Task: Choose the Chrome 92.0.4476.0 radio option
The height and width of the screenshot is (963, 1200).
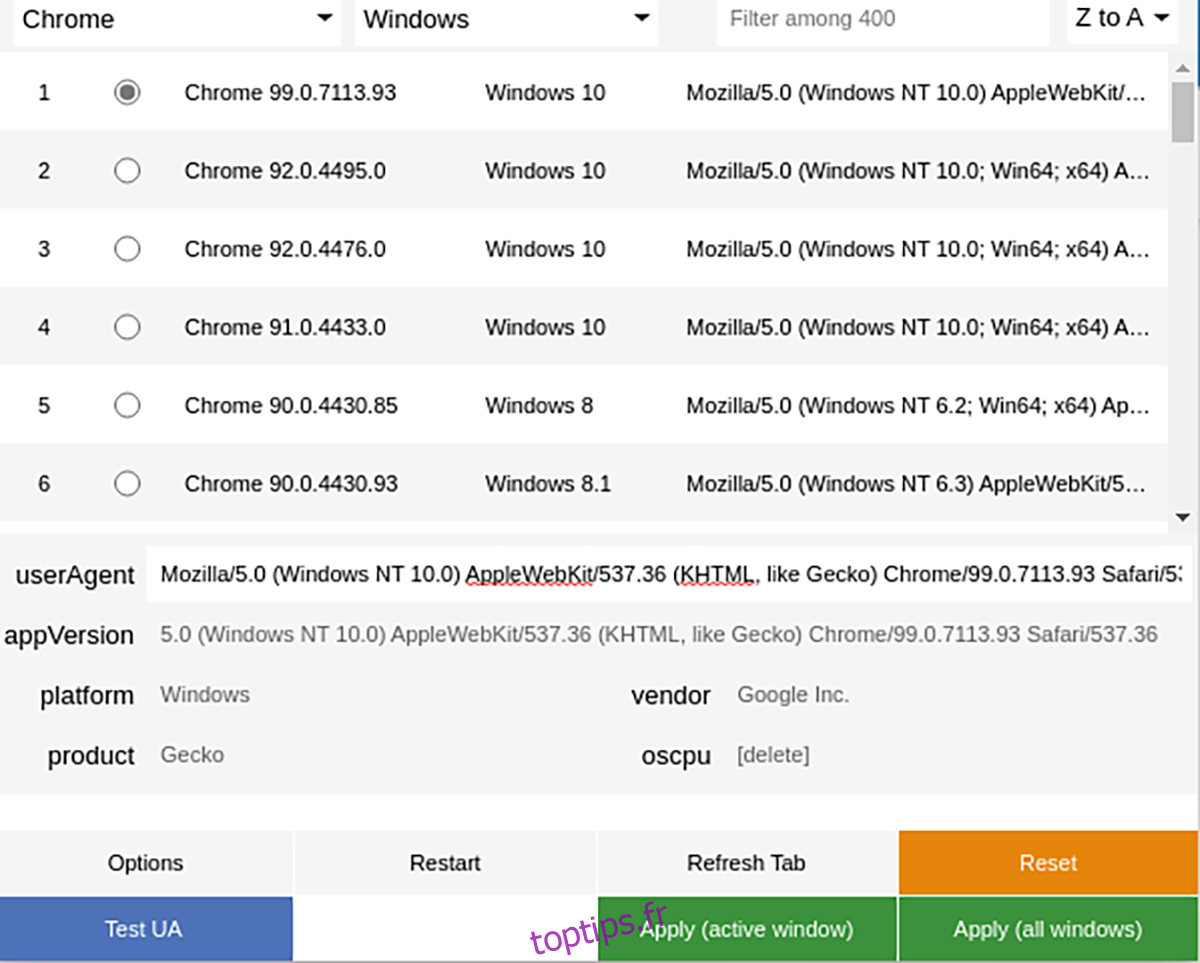Action: pos(127,249)
